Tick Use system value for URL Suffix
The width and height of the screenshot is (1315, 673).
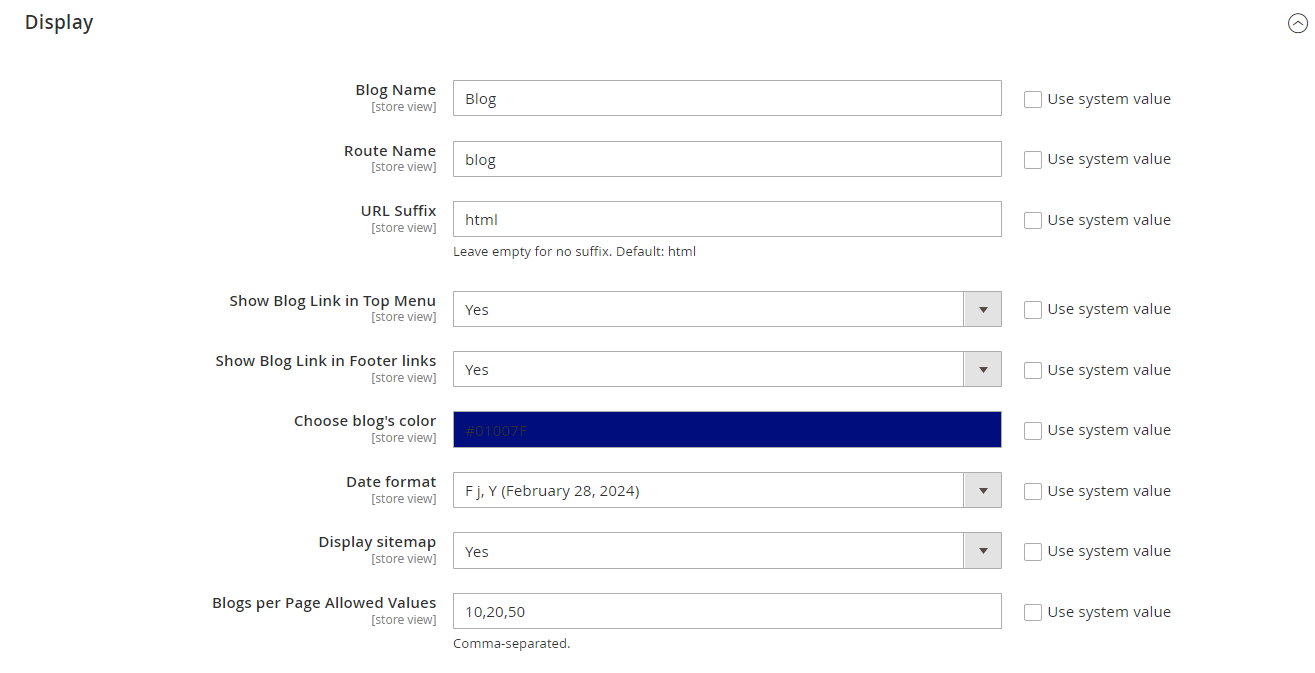pyautogui.click(x=1033, y=220)
